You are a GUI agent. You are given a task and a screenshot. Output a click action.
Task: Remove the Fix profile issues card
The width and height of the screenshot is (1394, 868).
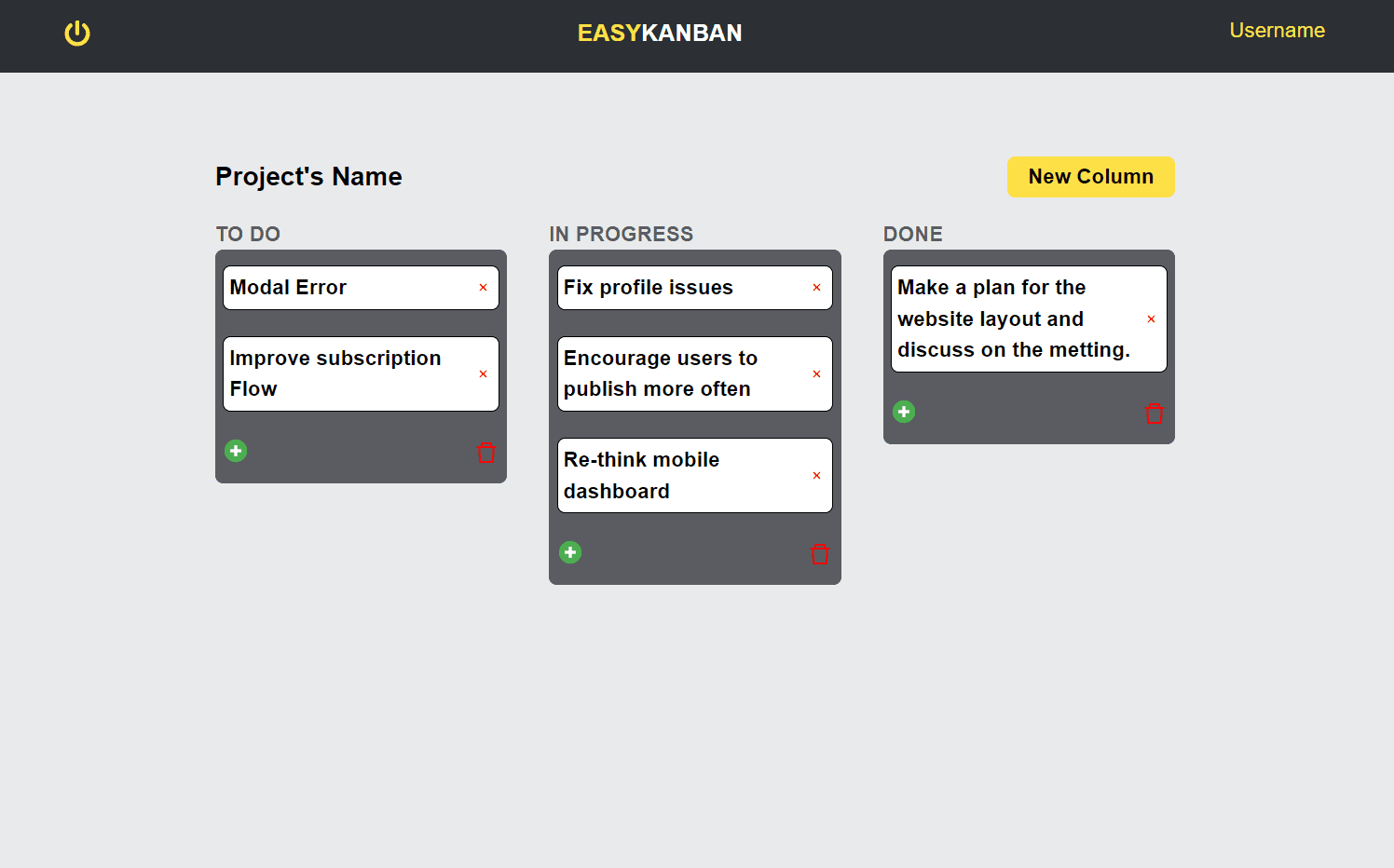click(x=816, y=288)
